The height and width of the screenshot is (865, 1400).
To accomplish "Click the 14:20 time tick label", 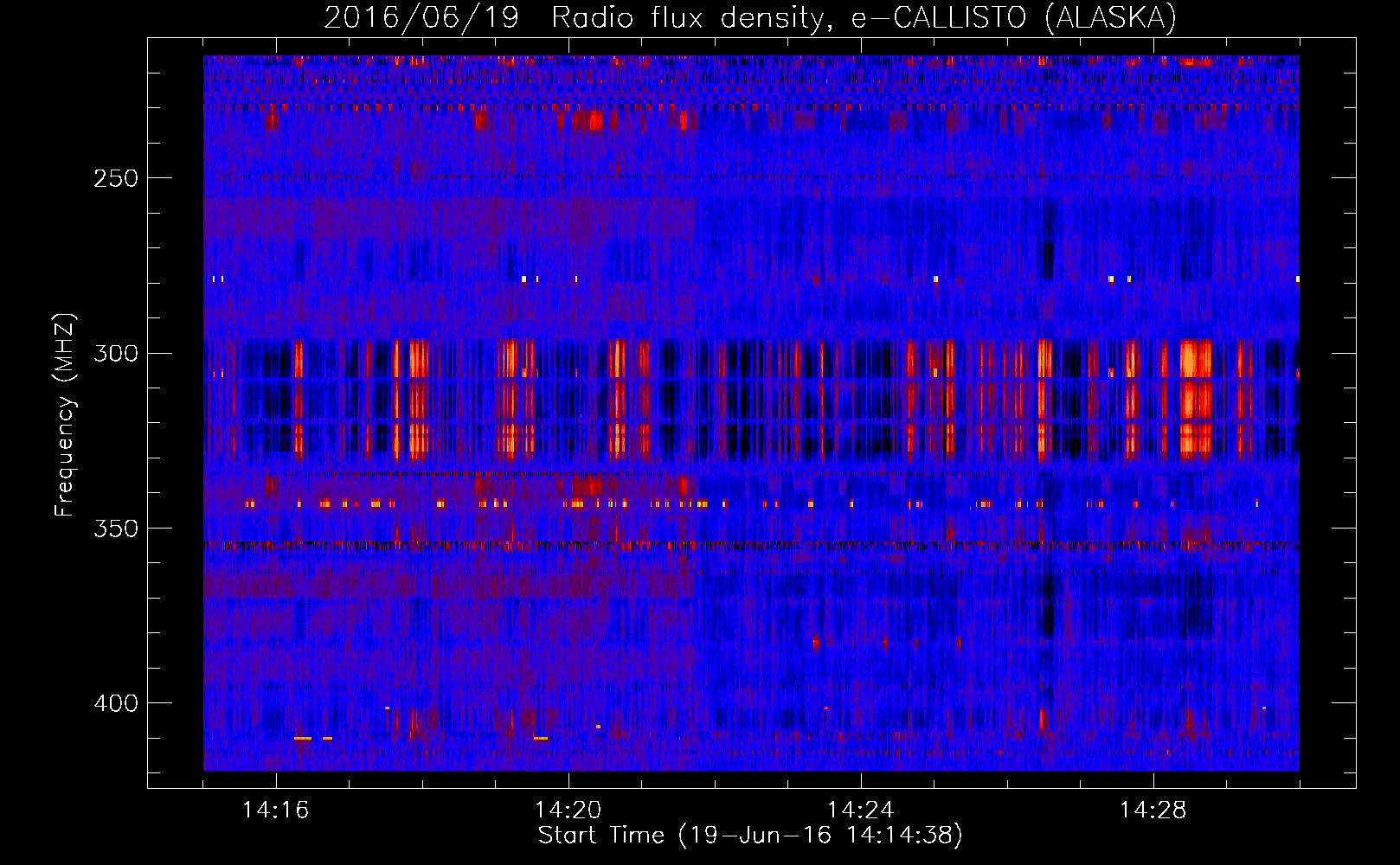I will tap(568, 810).
